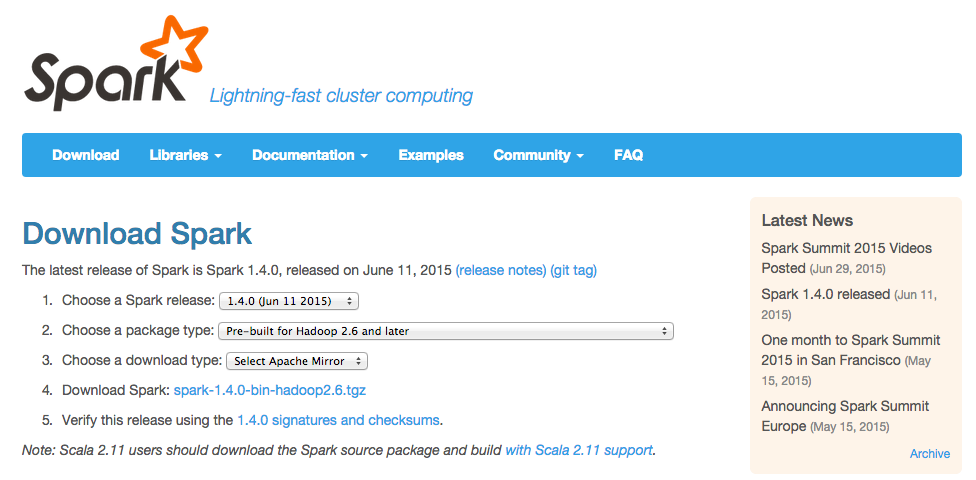Click the Choose a package type label
976x480 pixels.
tap(138, 331)
